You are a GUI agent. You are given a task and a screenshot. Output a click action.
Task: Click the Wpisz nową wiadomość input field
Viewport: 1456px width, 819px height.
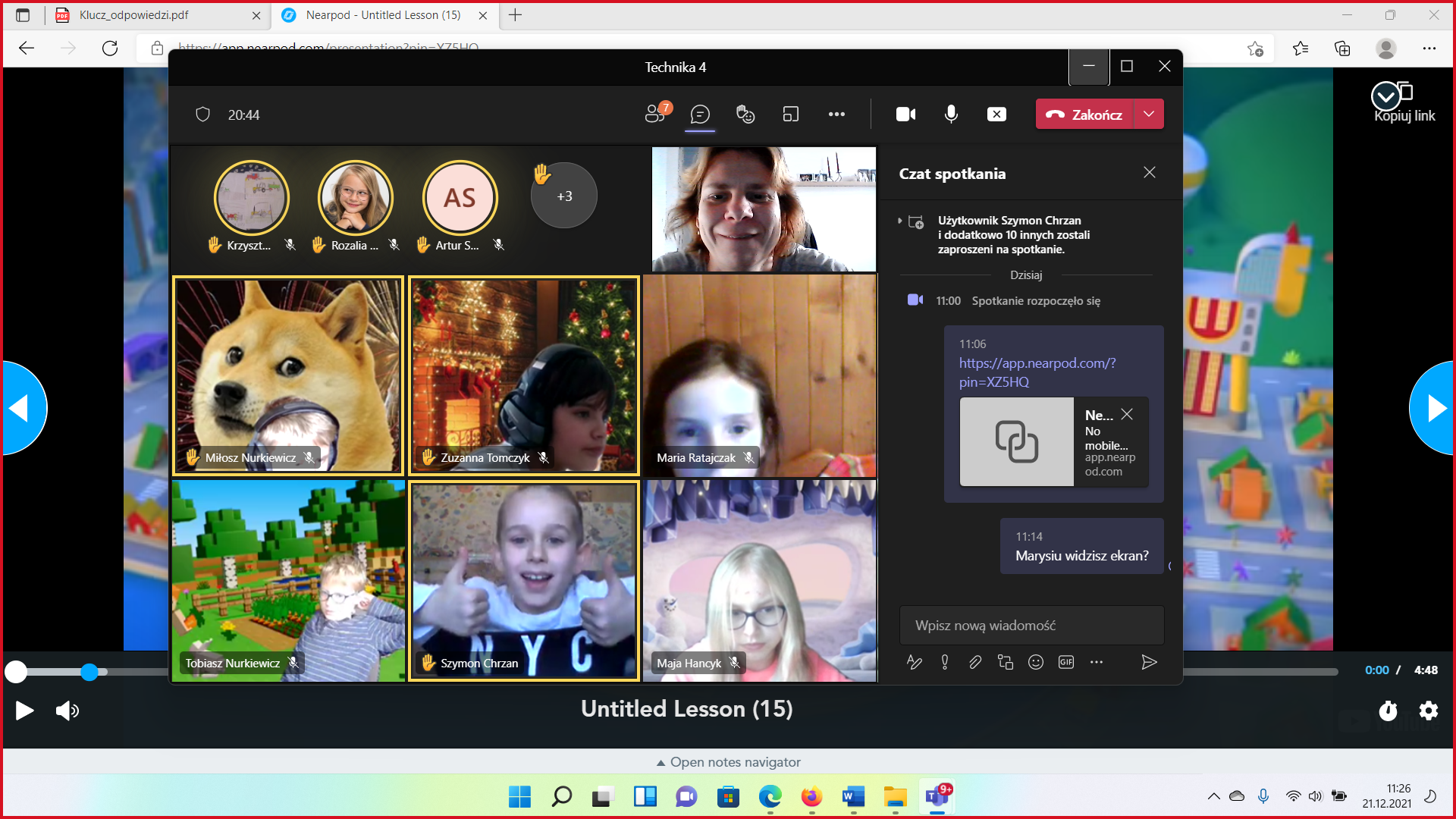click(x=1031, y=626)
